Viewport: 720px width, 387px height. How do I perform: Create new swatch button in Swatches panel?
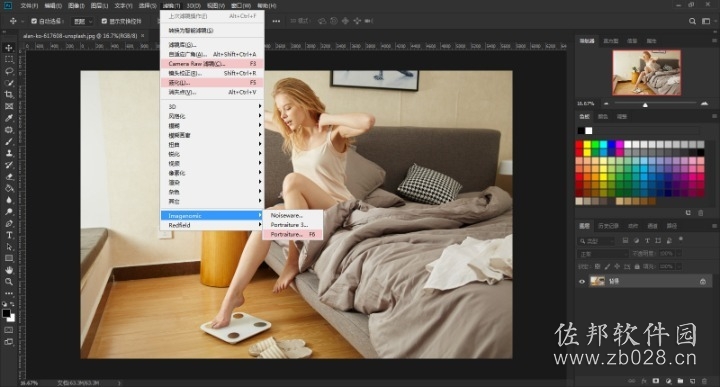[688, 213]
